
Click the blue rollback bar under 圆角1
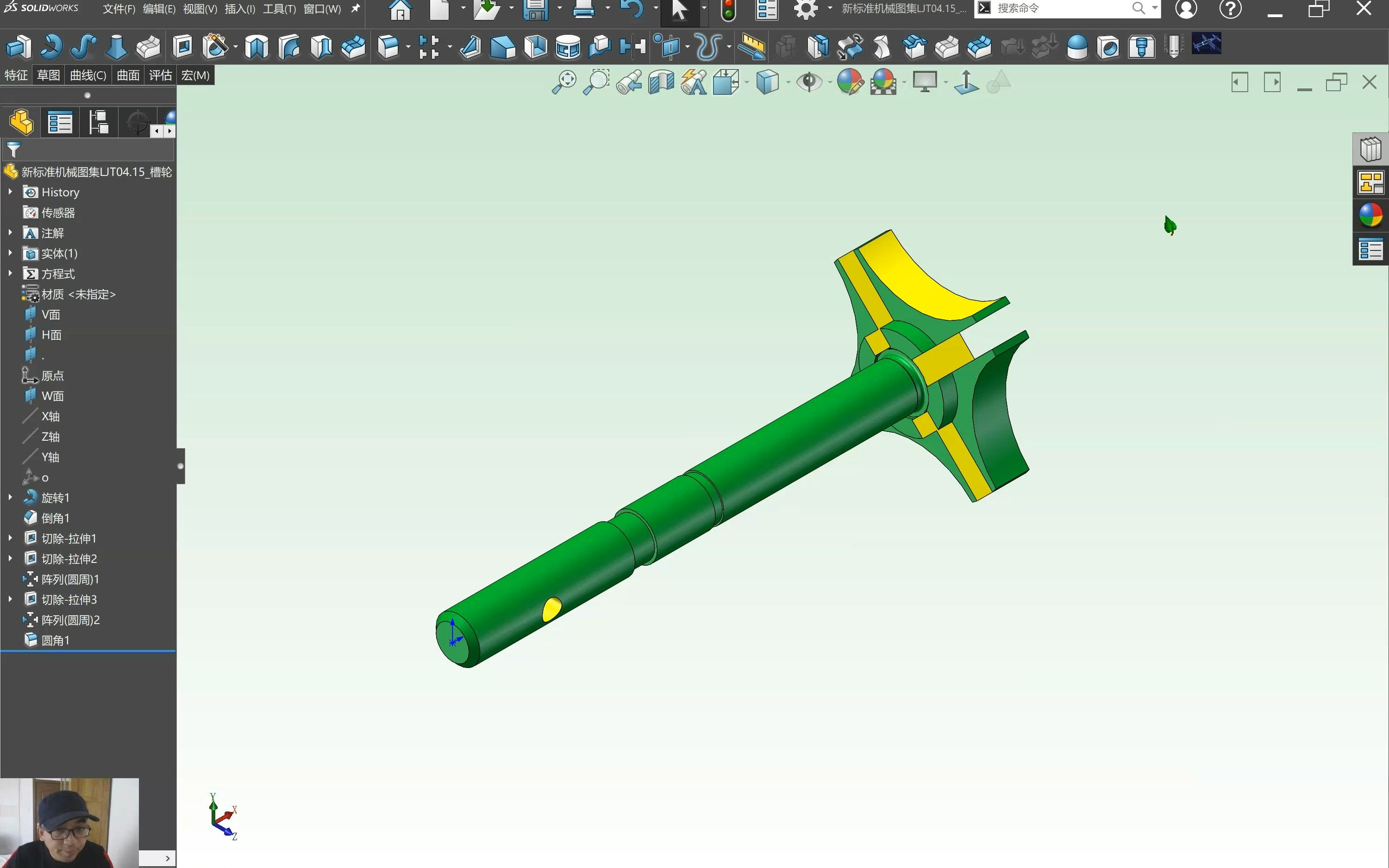click(x=88, y=651)
